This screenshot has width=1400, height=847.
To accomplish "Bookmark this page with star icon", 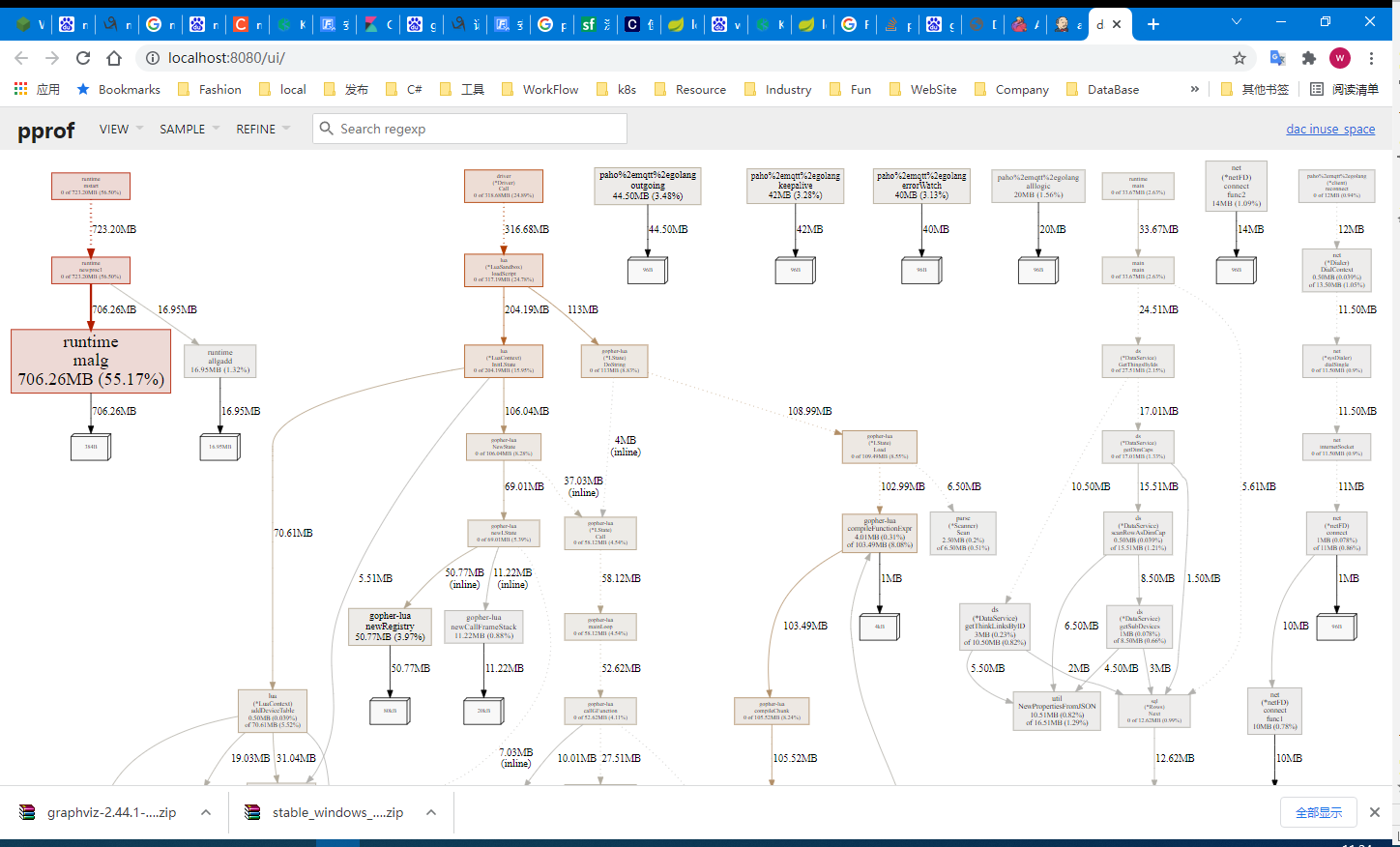I will [x=1240, y=58].
